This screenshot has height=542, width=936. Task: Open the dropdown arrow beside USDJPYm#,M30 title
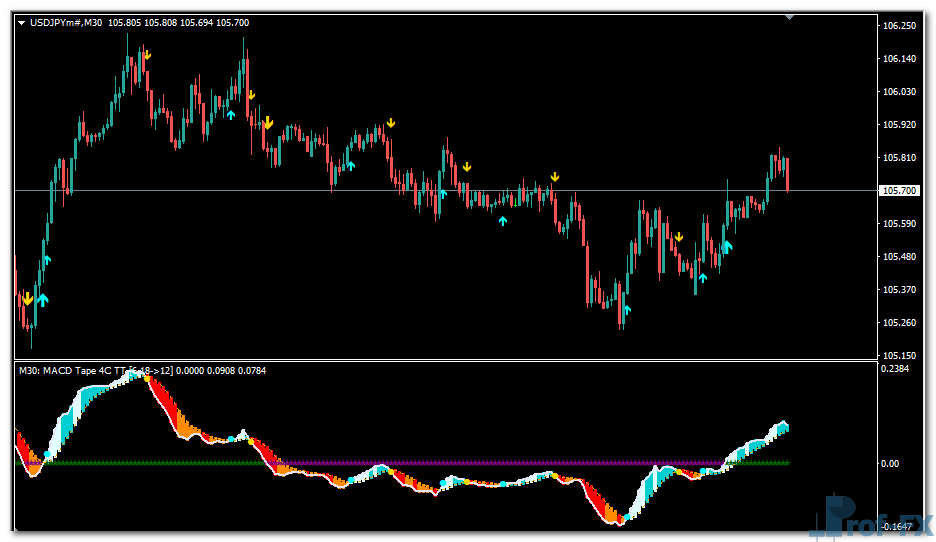pos(22,22)
